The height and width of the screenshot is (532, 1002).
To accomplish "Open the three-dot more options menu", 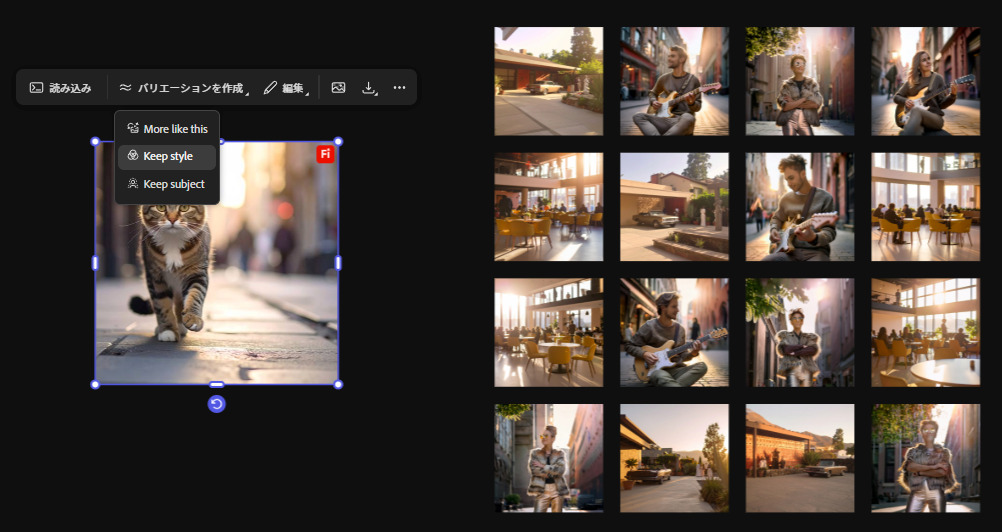I will click(x=399, y=88).
